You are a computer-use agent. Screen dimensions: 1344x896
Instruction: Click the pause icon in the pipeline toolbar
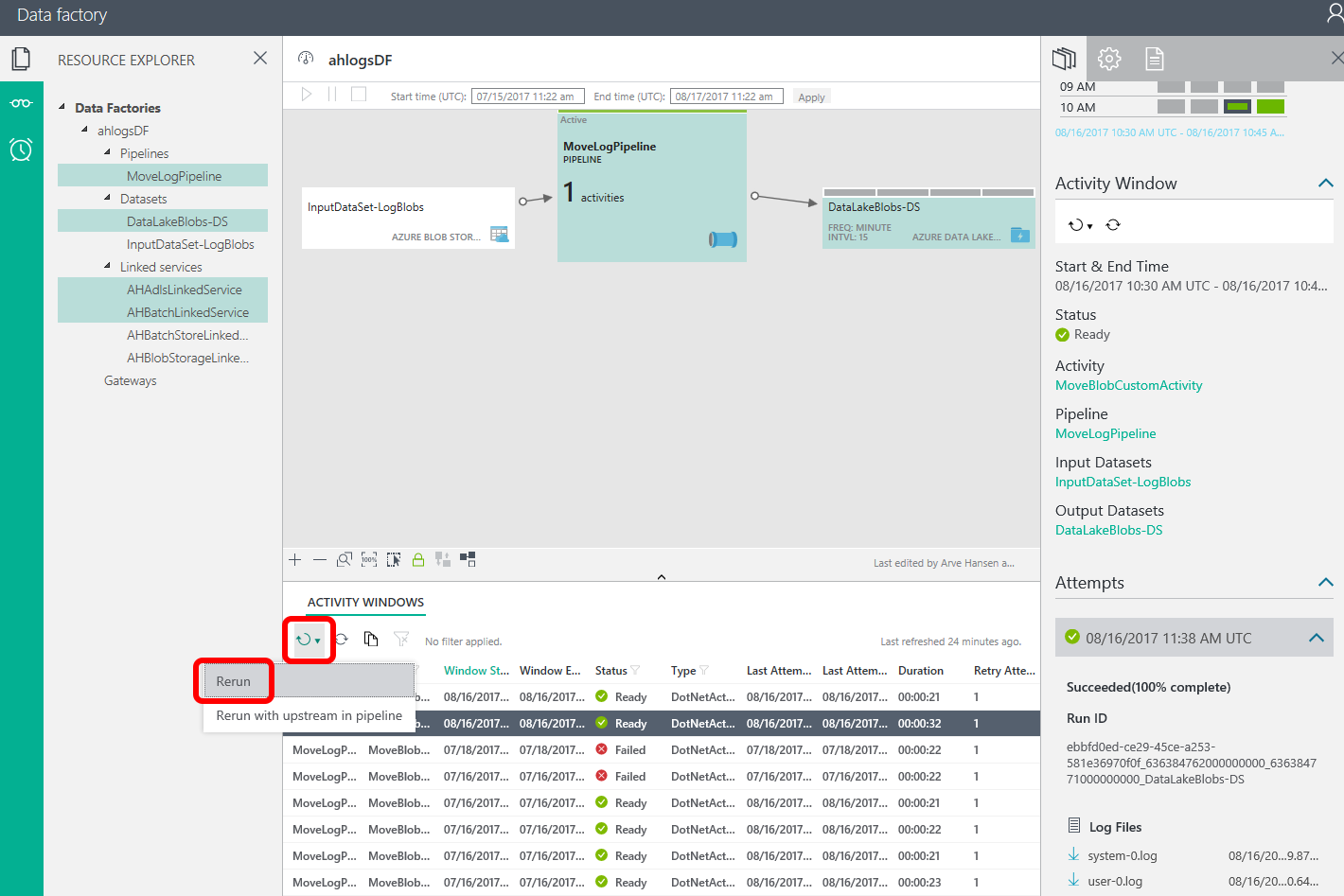[332, 94]
